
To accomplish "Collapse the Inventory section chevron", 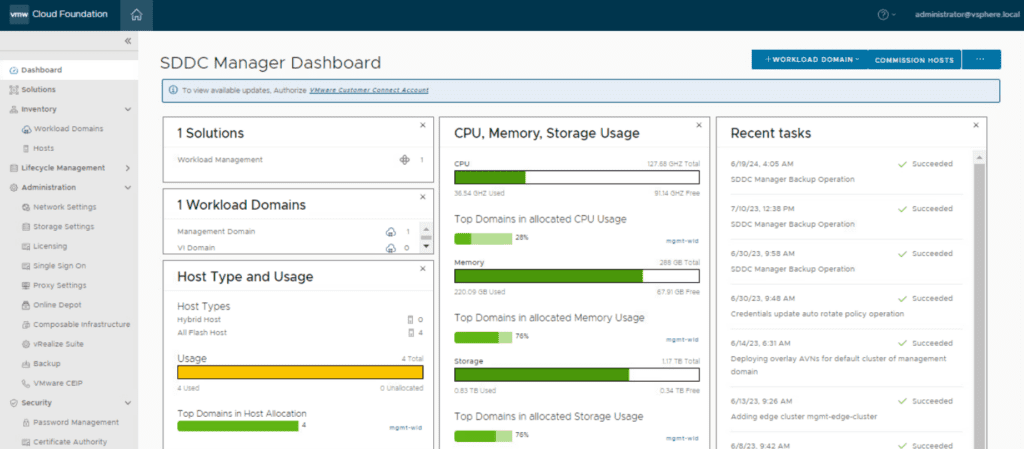I will tap(127, 110).
